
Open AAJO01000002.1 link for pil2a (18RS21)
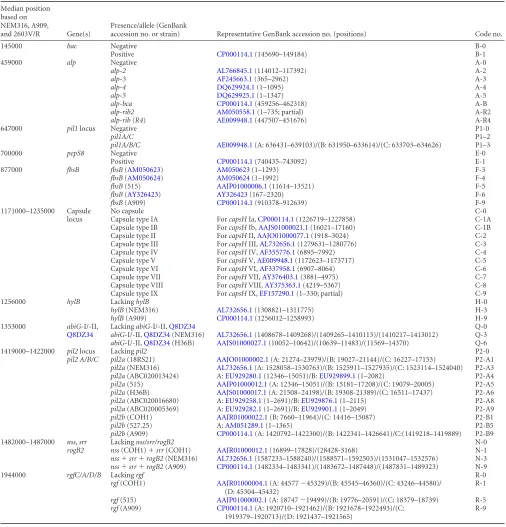(x=243, y=359)
